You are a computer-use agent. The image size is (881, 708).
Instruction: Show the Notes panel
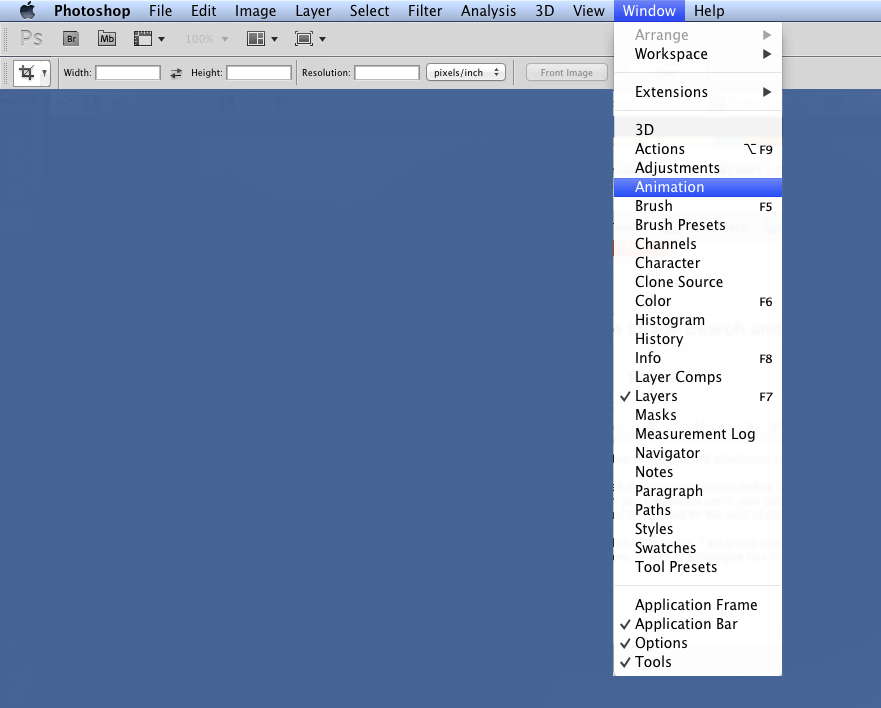click(698, 472)
